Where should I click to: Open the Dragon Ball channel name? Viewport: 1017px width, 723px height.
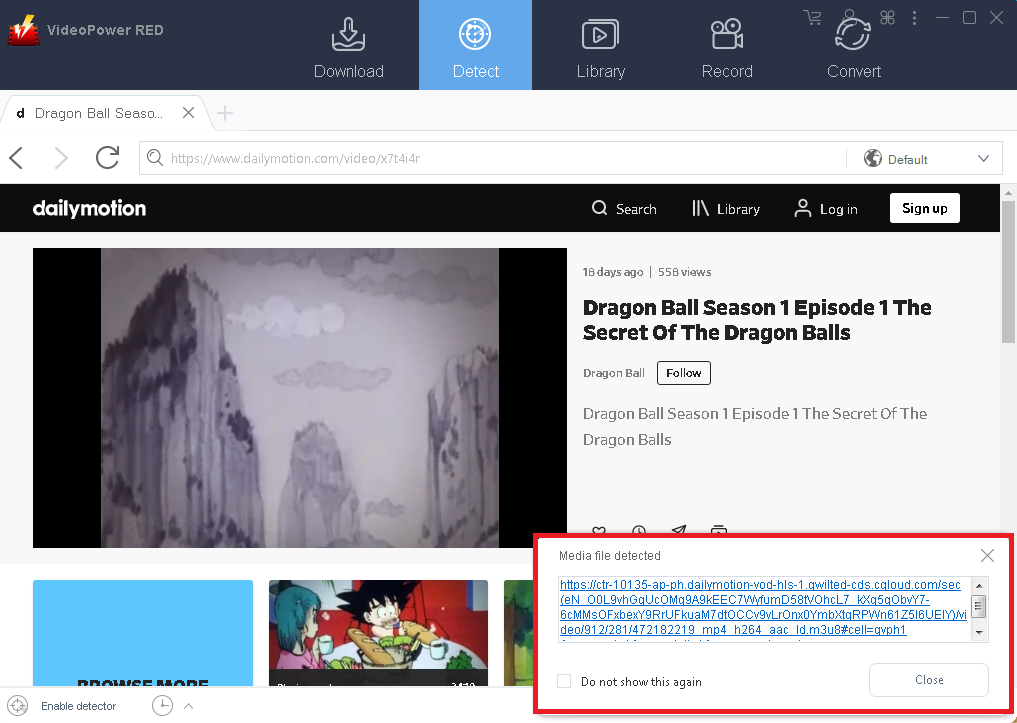(614, 373)
